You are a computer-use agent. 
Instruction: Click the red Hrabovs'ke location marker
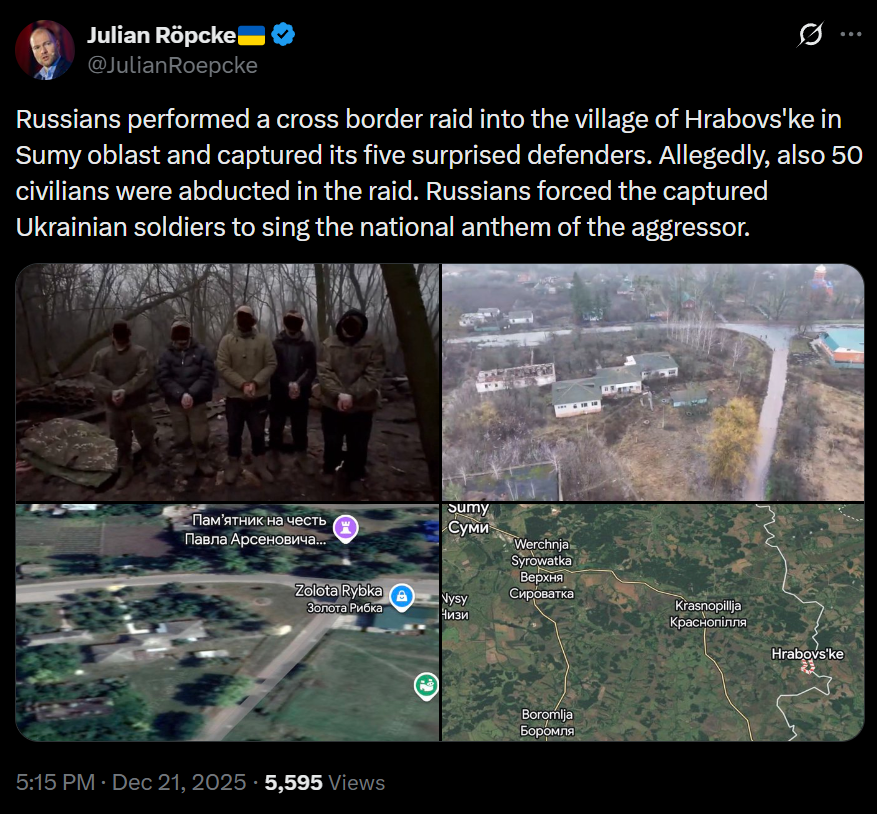(808, 667)
